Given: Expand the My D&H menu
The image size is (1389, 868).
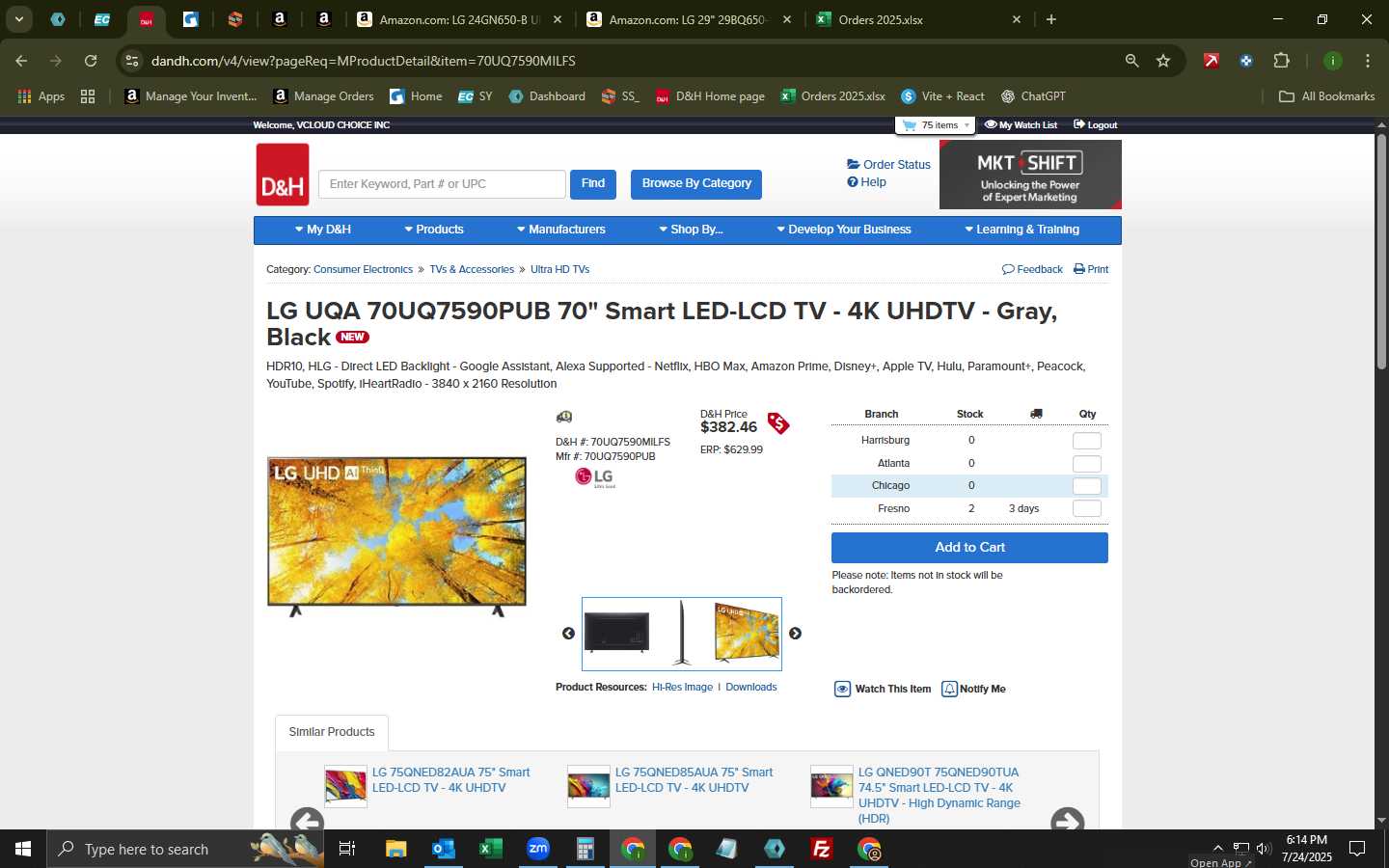Looking at the screenshot, I should coord(322,230).
